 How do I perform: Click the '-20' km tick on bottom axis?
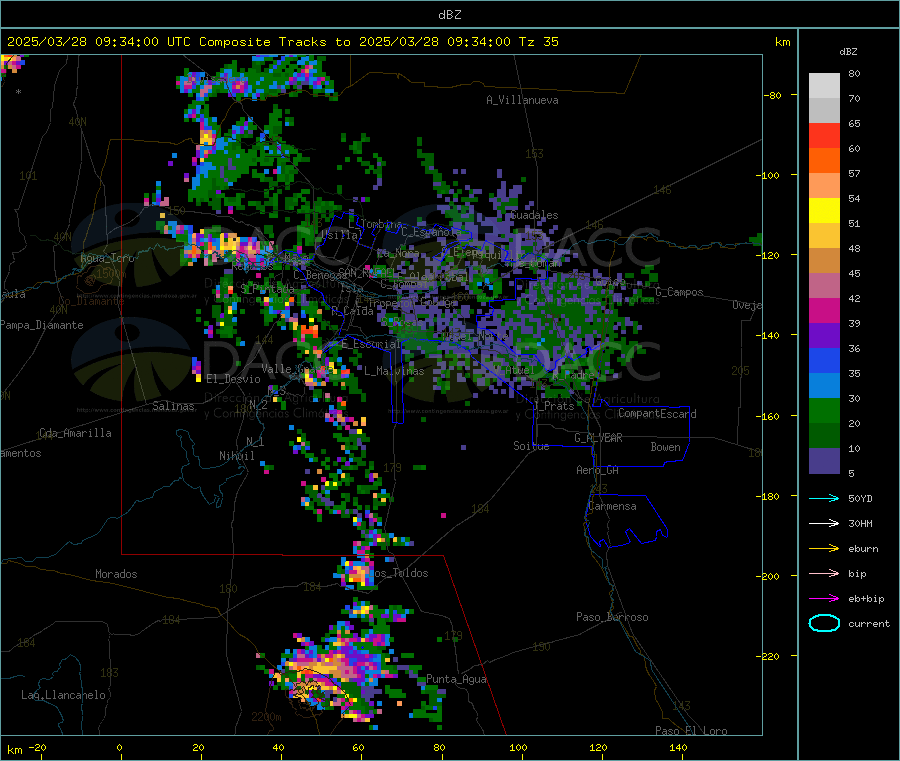[37, 747]
